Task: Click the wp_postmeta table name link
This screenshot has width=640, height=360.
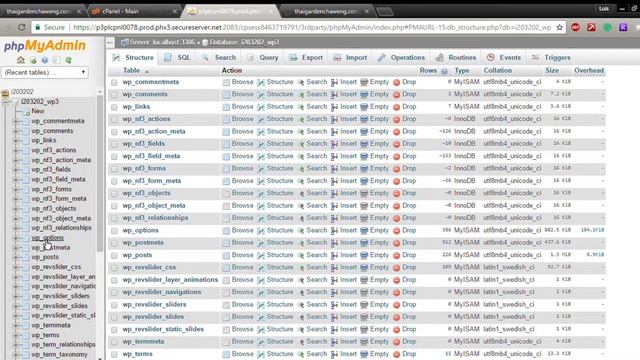Action: [143, 242]
